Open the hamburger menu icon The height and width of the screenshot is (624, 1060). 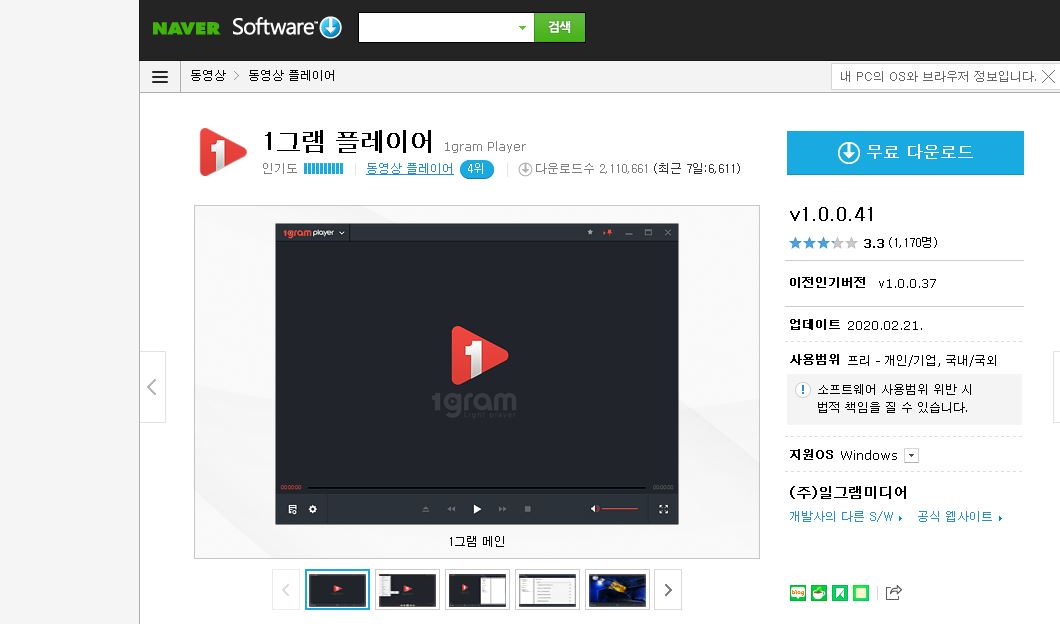coord(160,76)
